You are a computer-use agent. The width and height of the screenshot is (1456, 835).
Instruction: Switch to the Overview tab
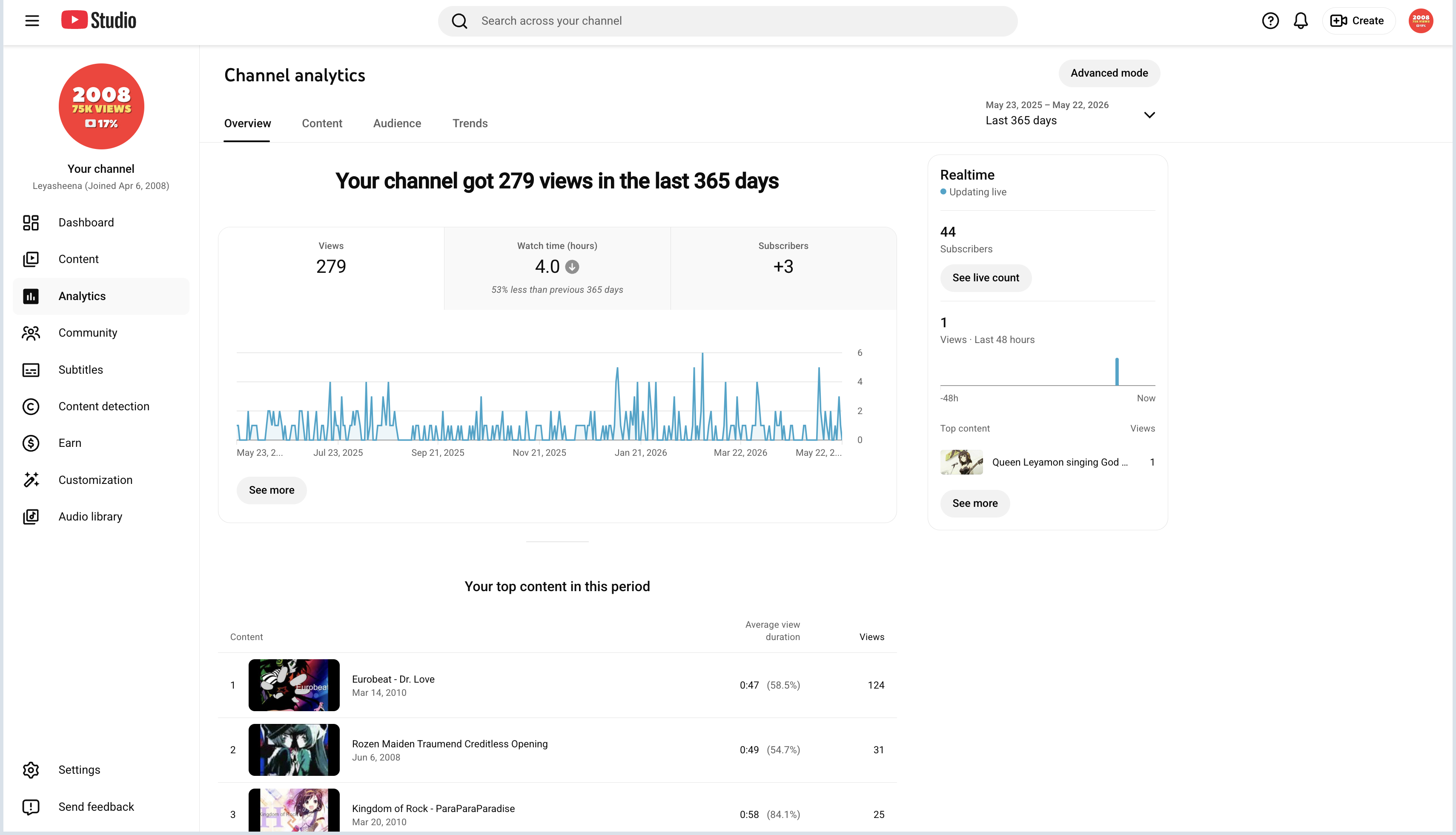[247, 123]
